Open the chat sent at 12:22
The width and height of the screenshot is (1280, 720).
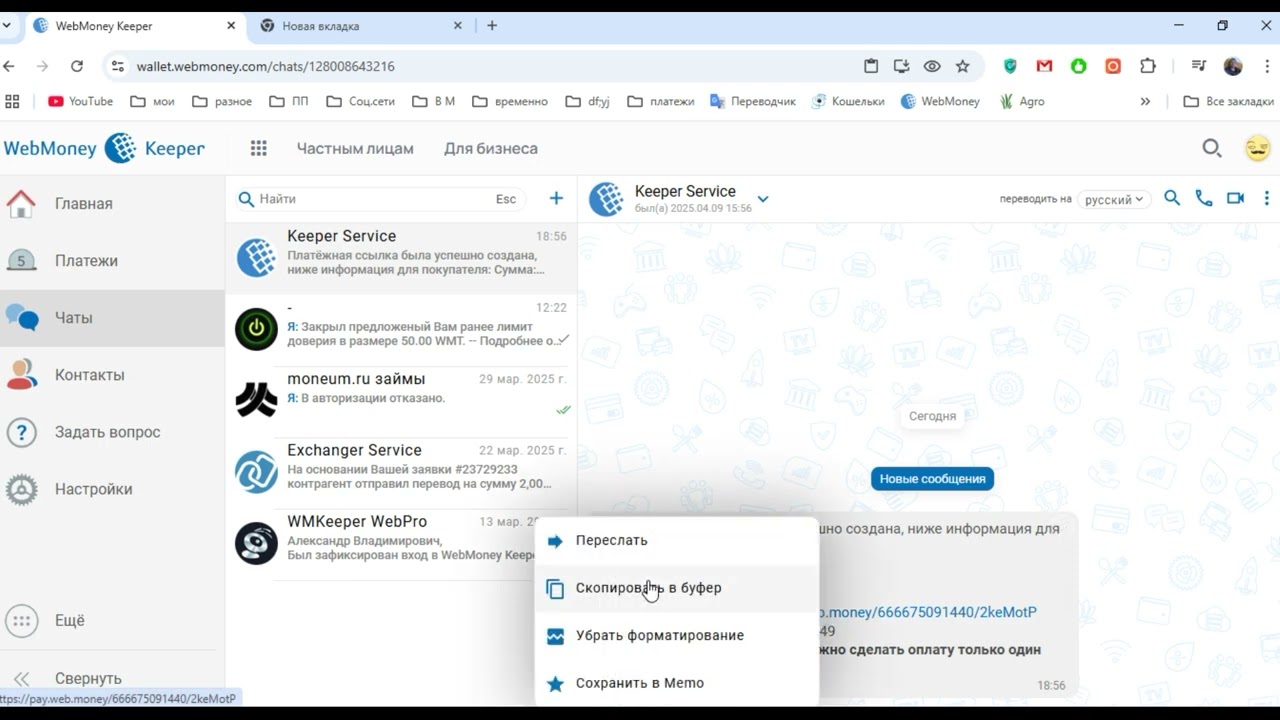[x=401, y=328]
